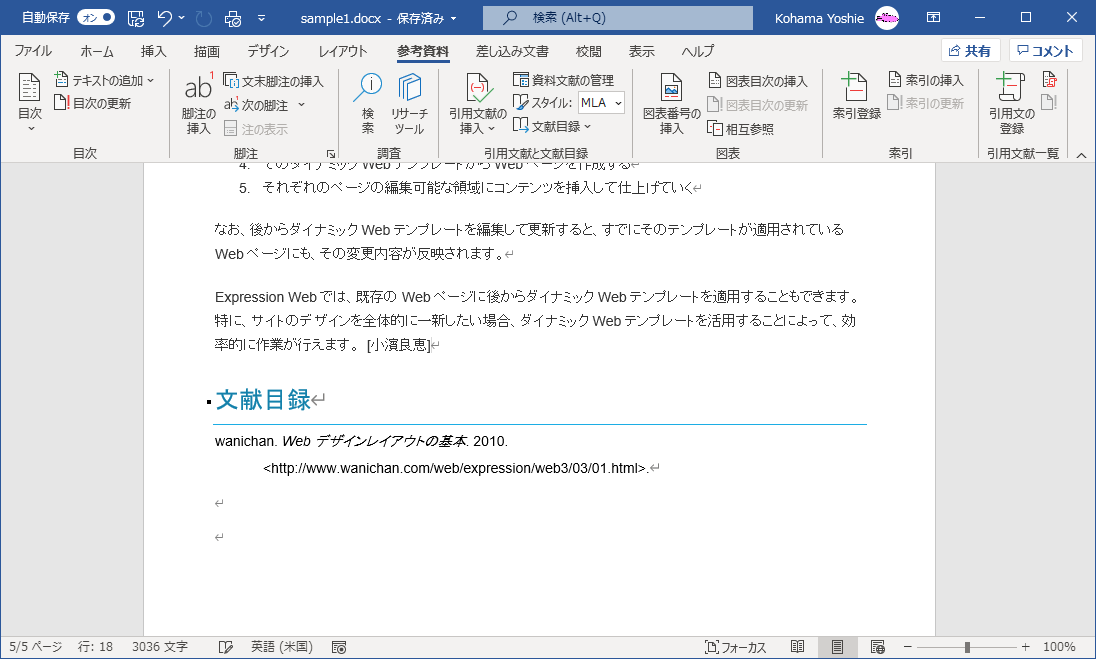Open テキストの追加 dropdown
The width and height of the screenshot is (1096, 659).
[105, 80]
